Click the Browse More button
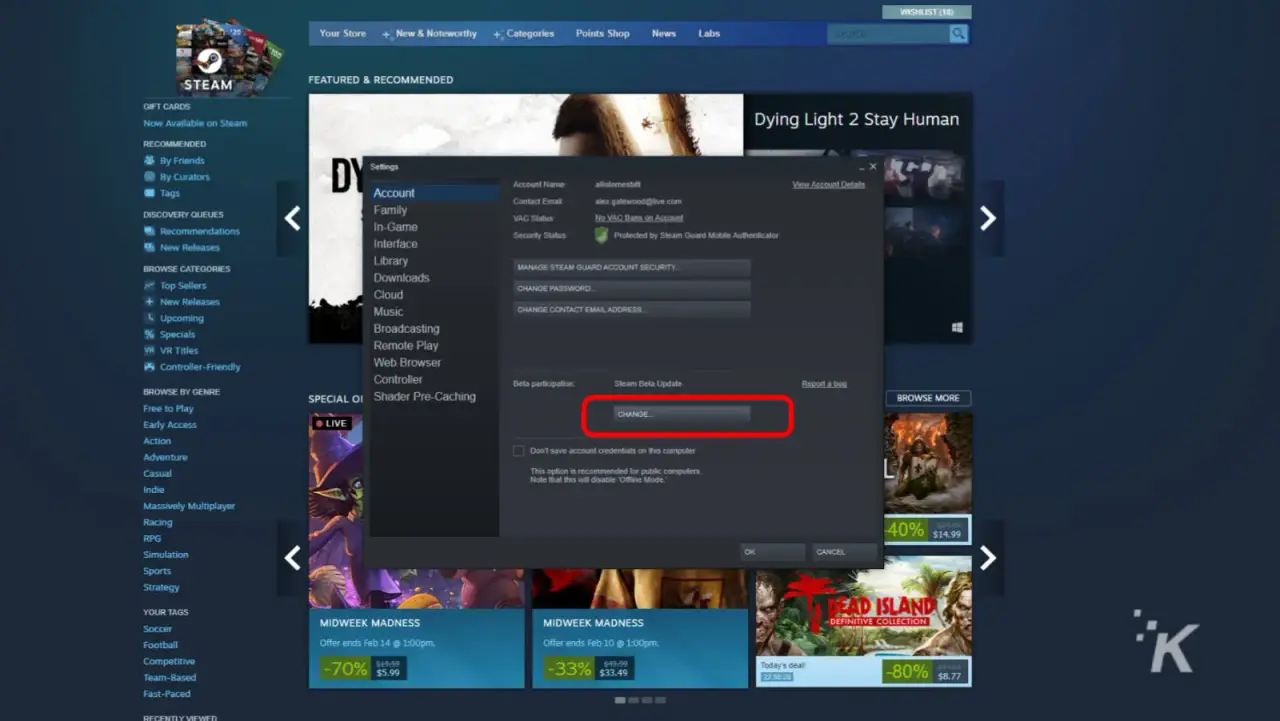 928,398
